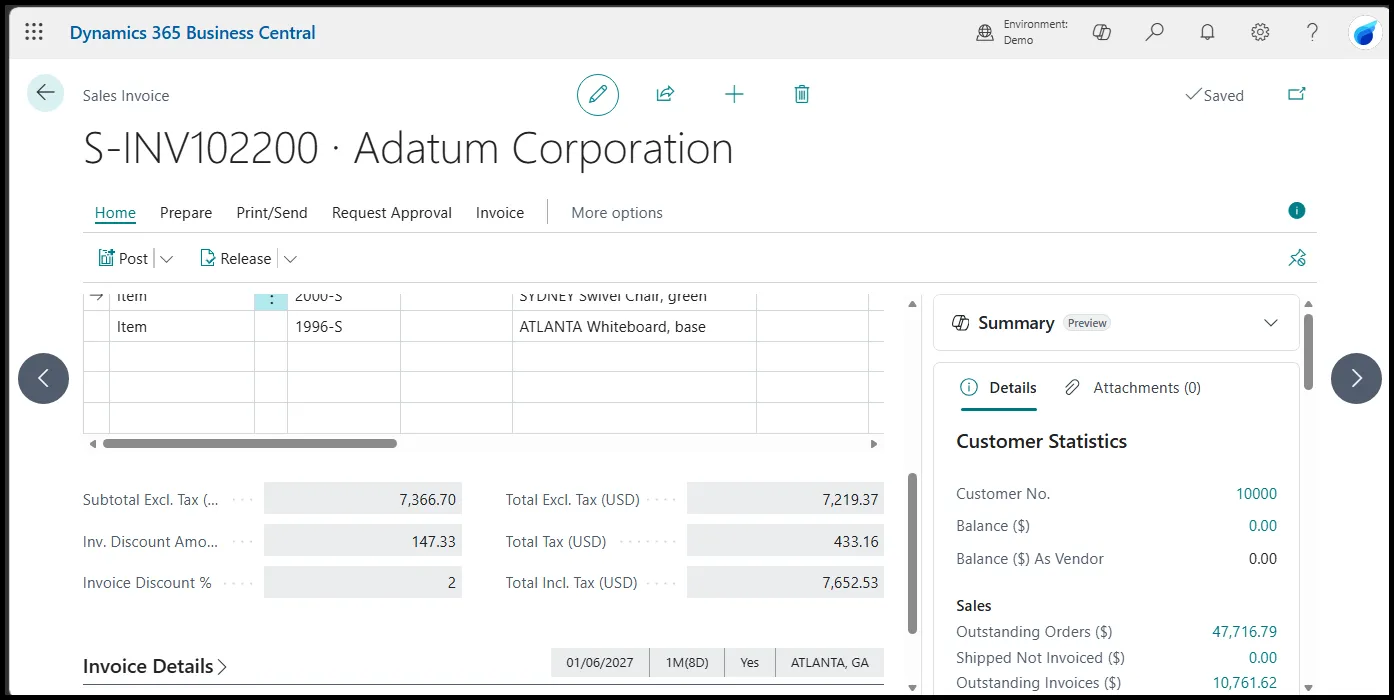Click the grid scroll-left arrow
1394x700 pixels.
pos(92,443)
